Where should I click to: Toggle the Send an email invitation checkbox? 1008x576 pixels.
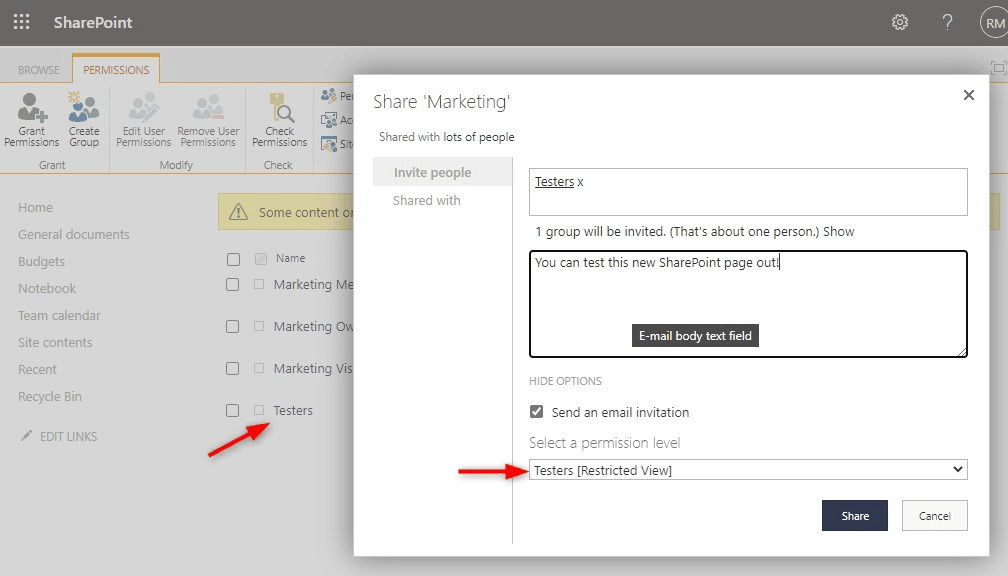pyautogui.click(x=536, y=411)
